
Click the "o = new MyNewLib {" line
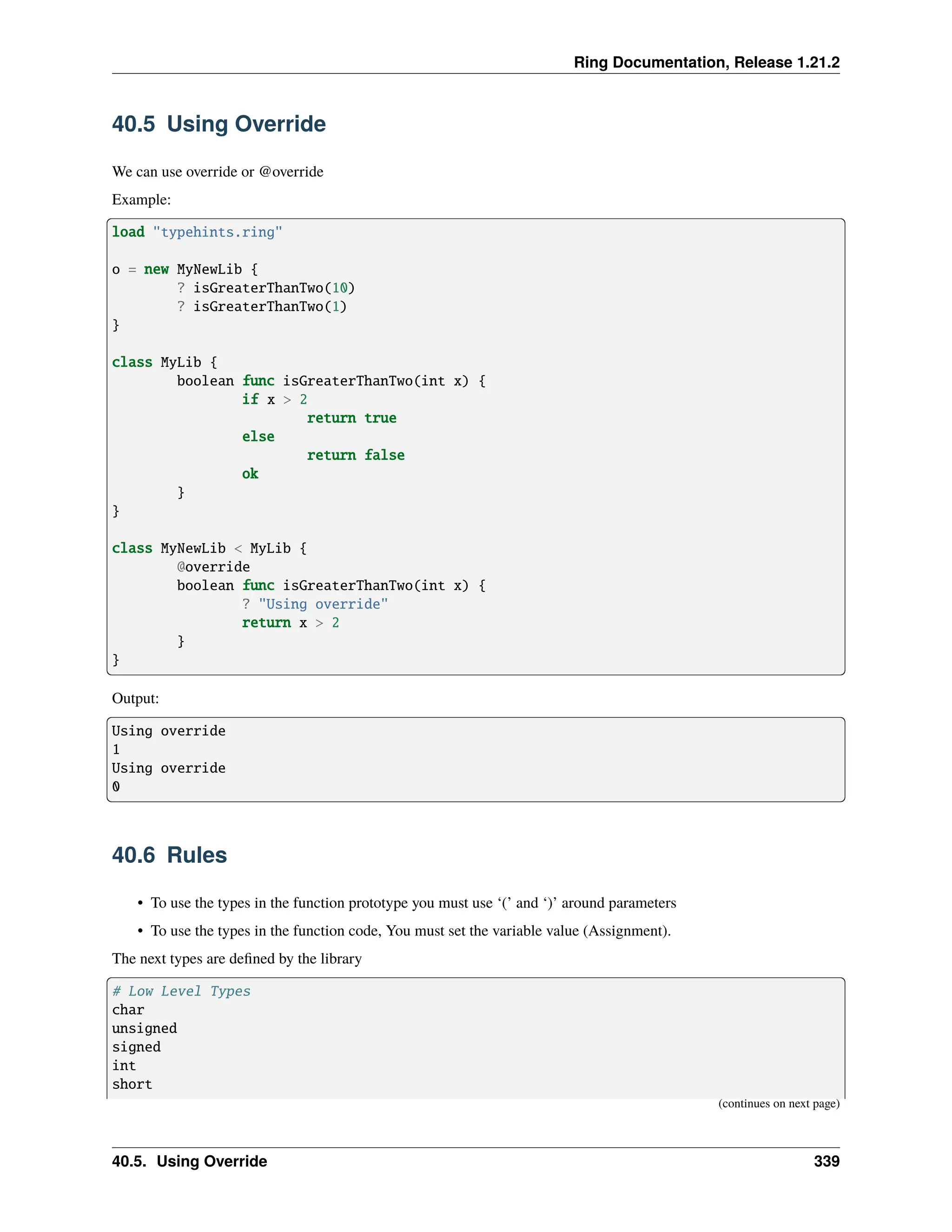tap(185, 270)
